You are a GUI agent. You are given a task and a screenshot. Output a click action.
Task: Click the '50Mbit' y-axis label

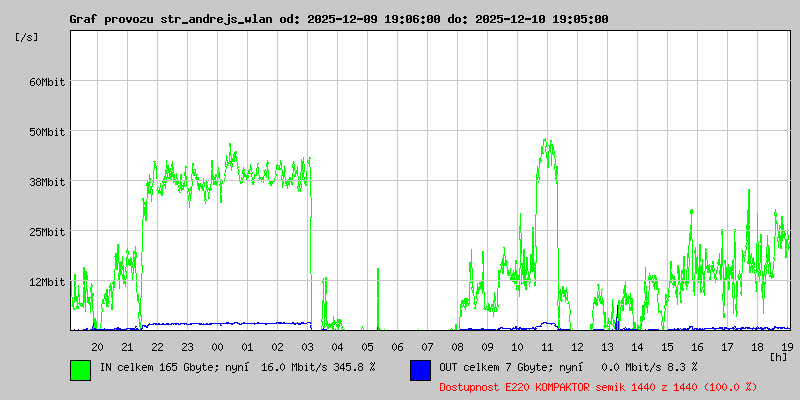click(x=47, y=132)
